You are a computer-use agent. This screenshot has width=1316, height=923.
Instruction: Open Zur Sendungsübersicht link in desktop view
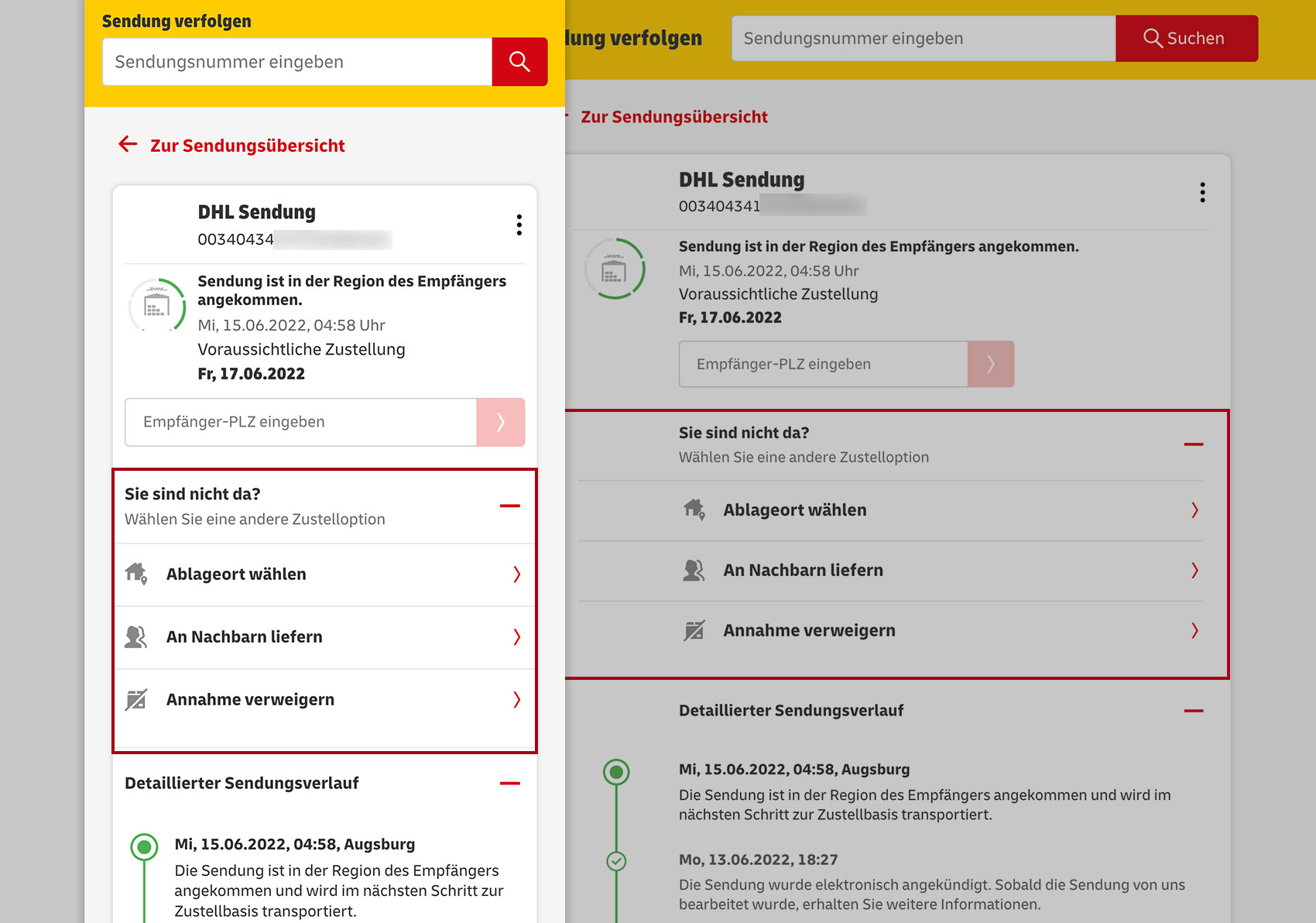674,117
